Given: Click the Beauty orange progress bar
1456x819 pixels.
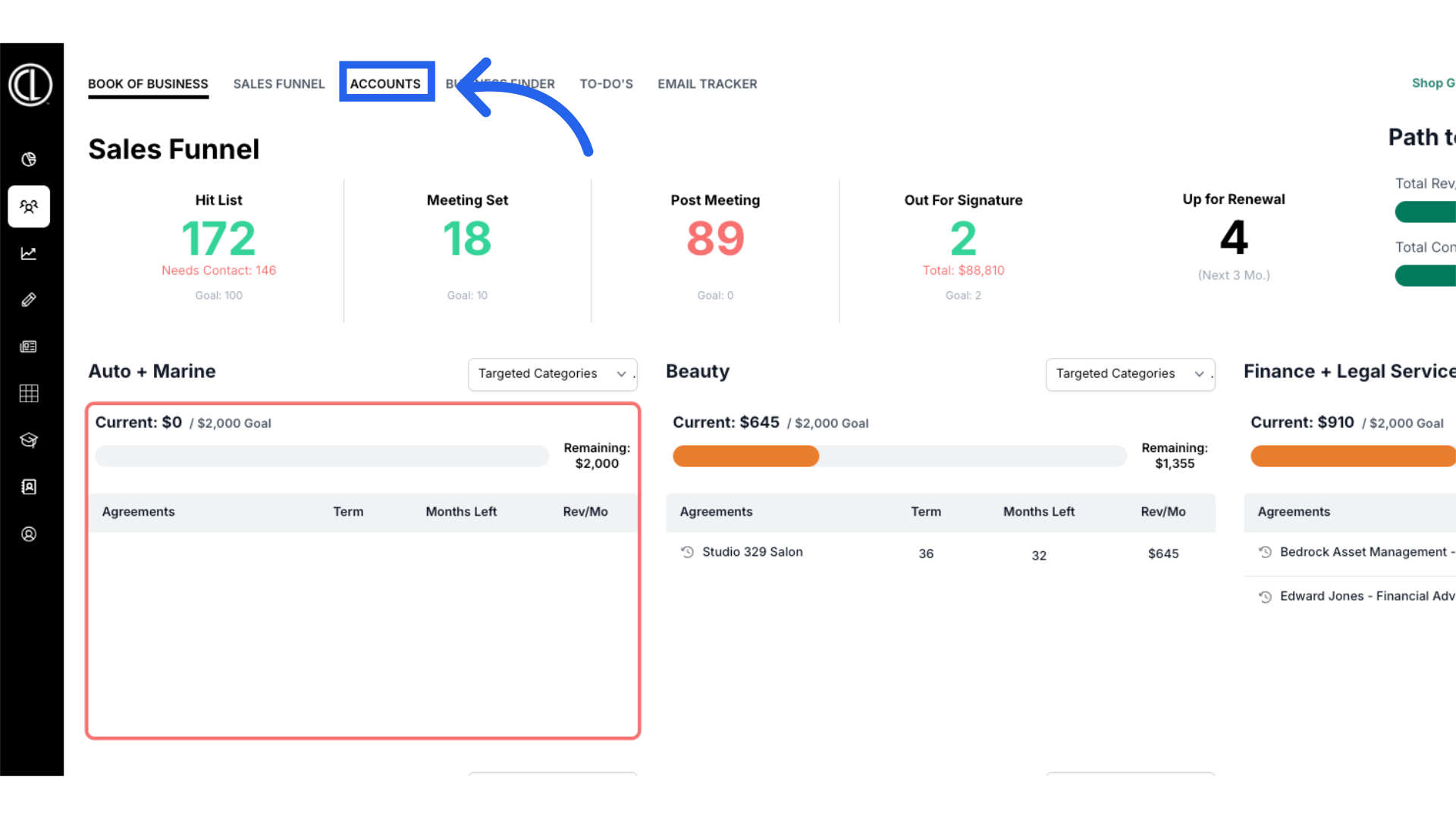Looking at the screenshot, I should pyautogui.click(x=745, y=457).
